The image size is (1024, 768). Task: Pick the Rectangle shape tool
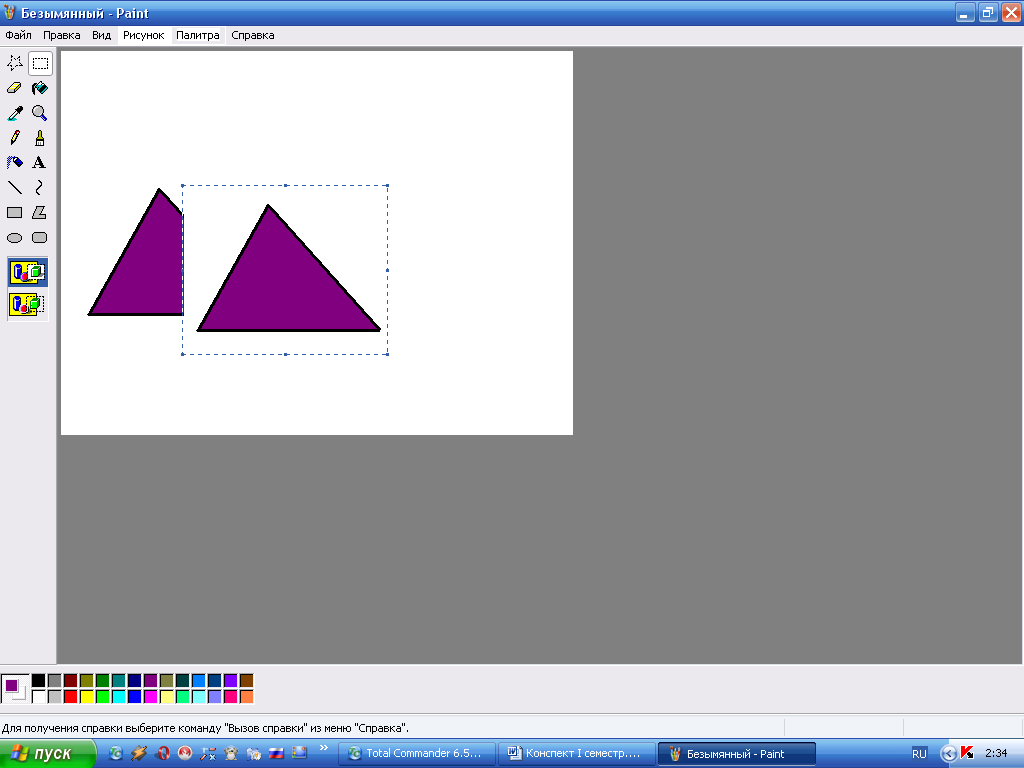(14, 212)
